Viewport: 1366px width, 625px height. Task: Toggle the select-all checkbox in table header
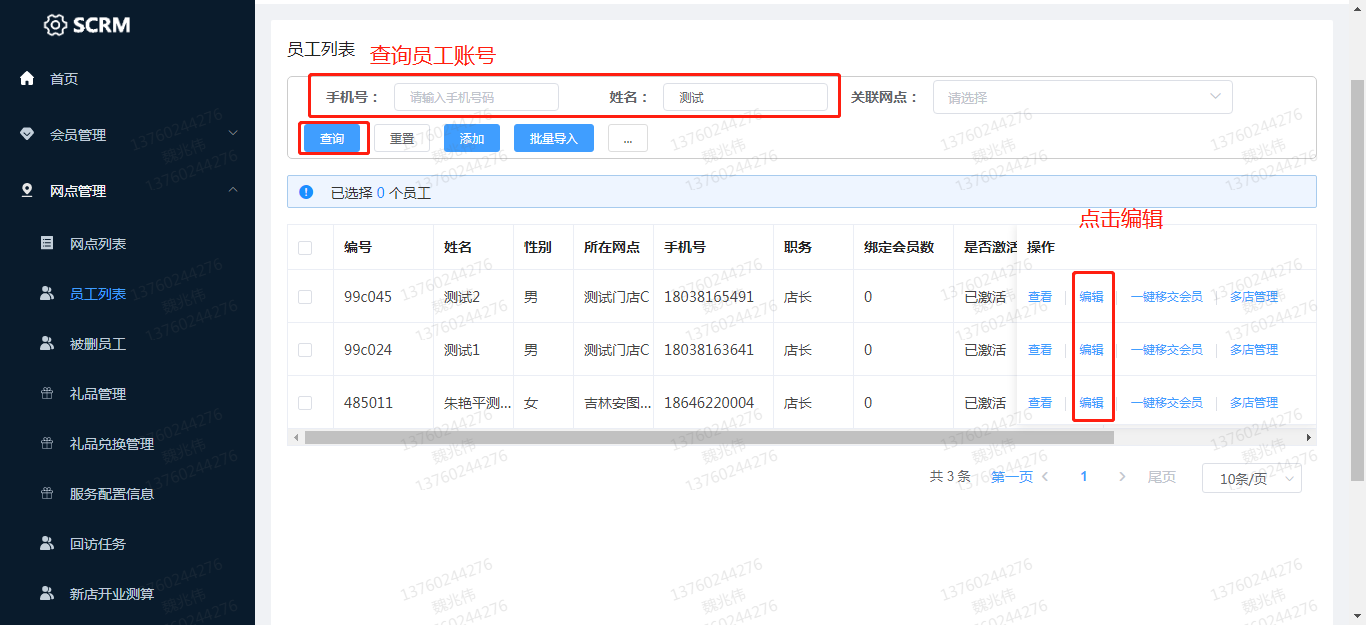click(x=305, y=248)
